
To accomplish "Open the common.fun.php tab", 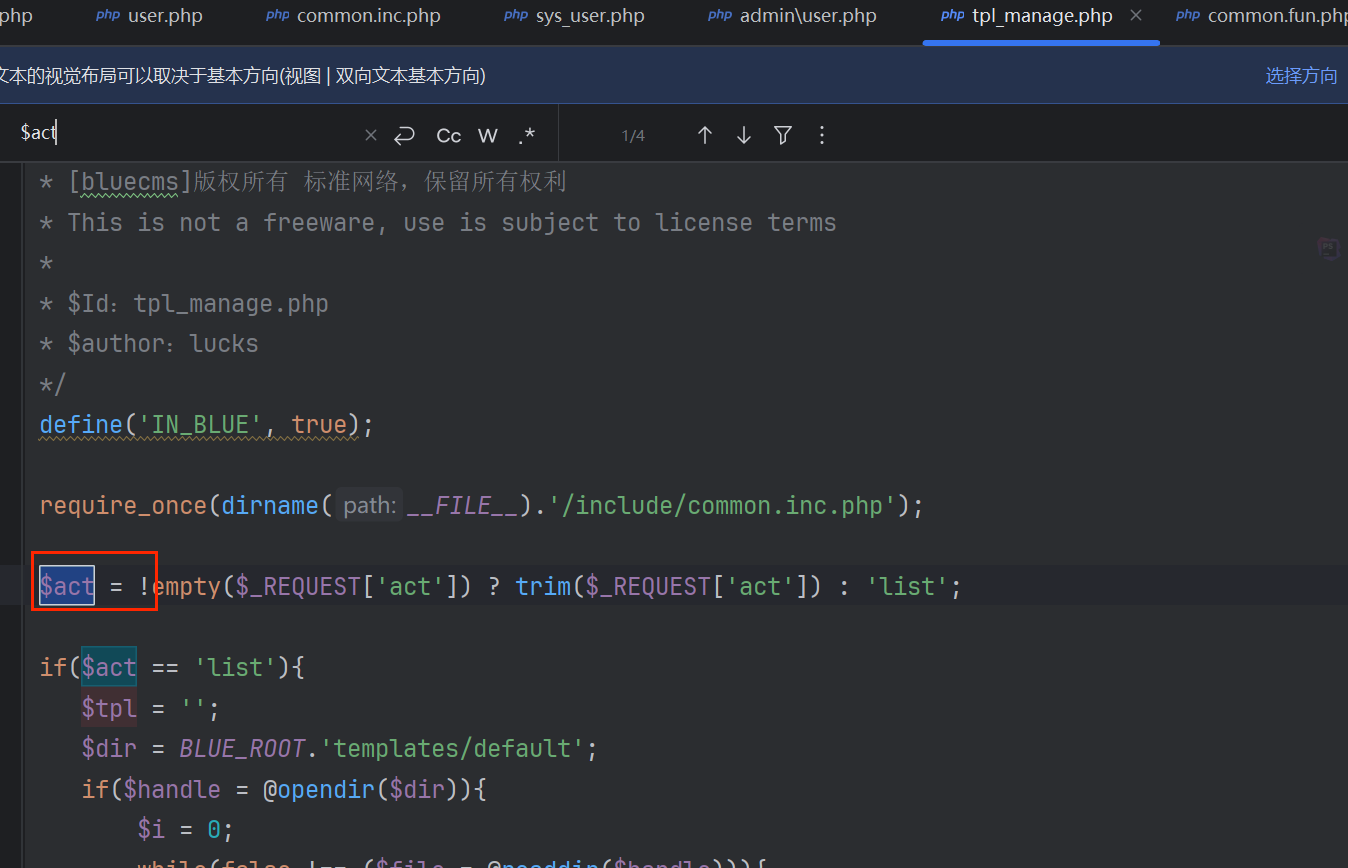I will pyautogui.click(x=1276, y=16).
